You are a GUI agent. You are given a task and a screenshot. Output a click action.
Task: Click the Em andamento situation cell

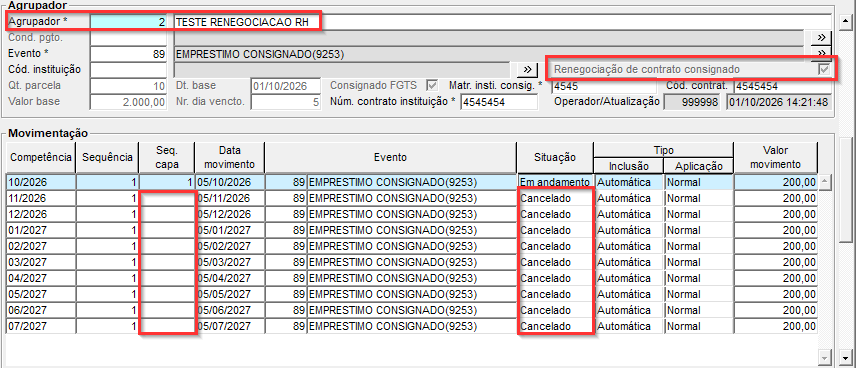[555, 182]
